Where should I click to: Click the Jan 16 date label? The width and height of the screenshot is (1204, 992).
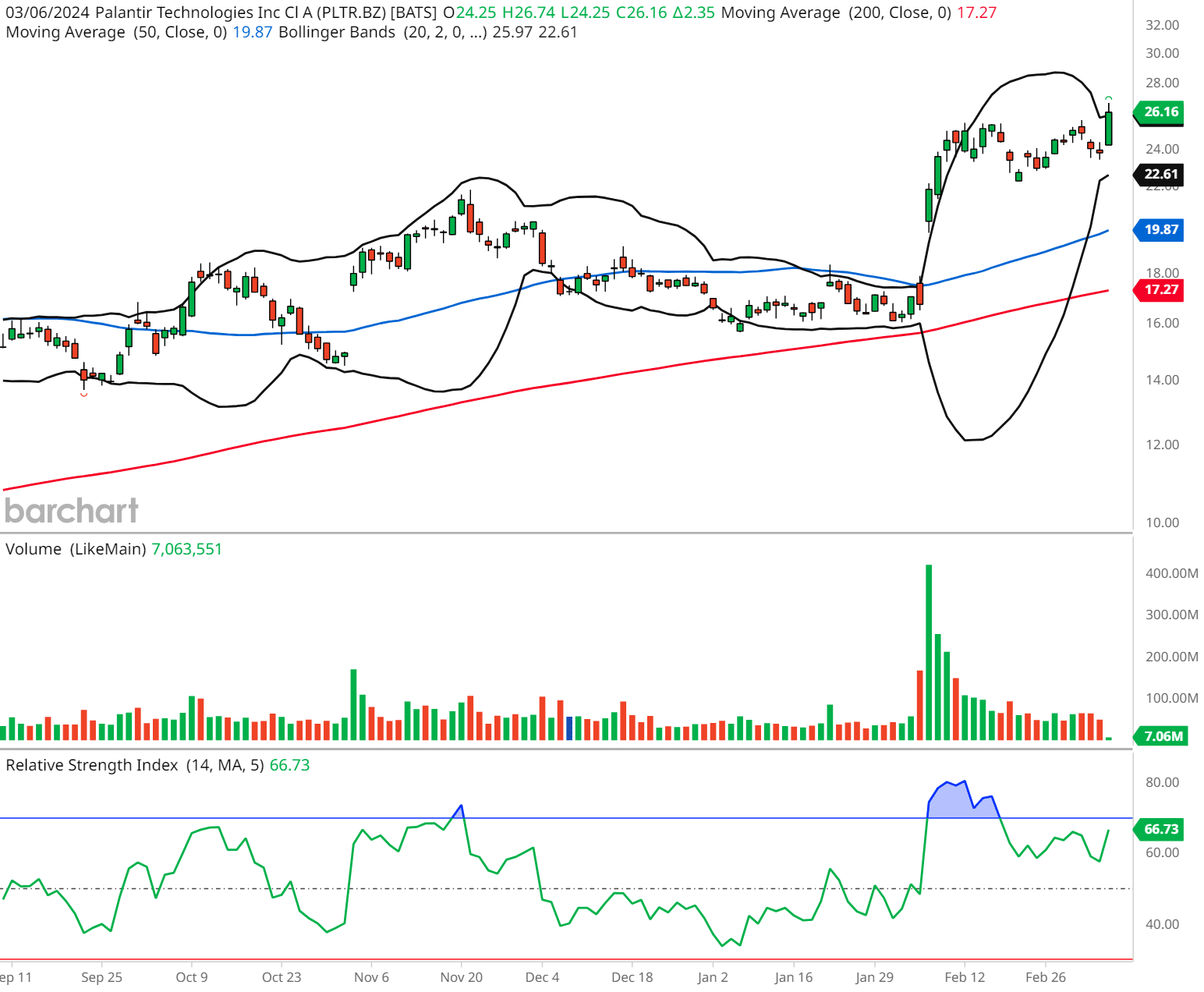[x=794, y=977]
